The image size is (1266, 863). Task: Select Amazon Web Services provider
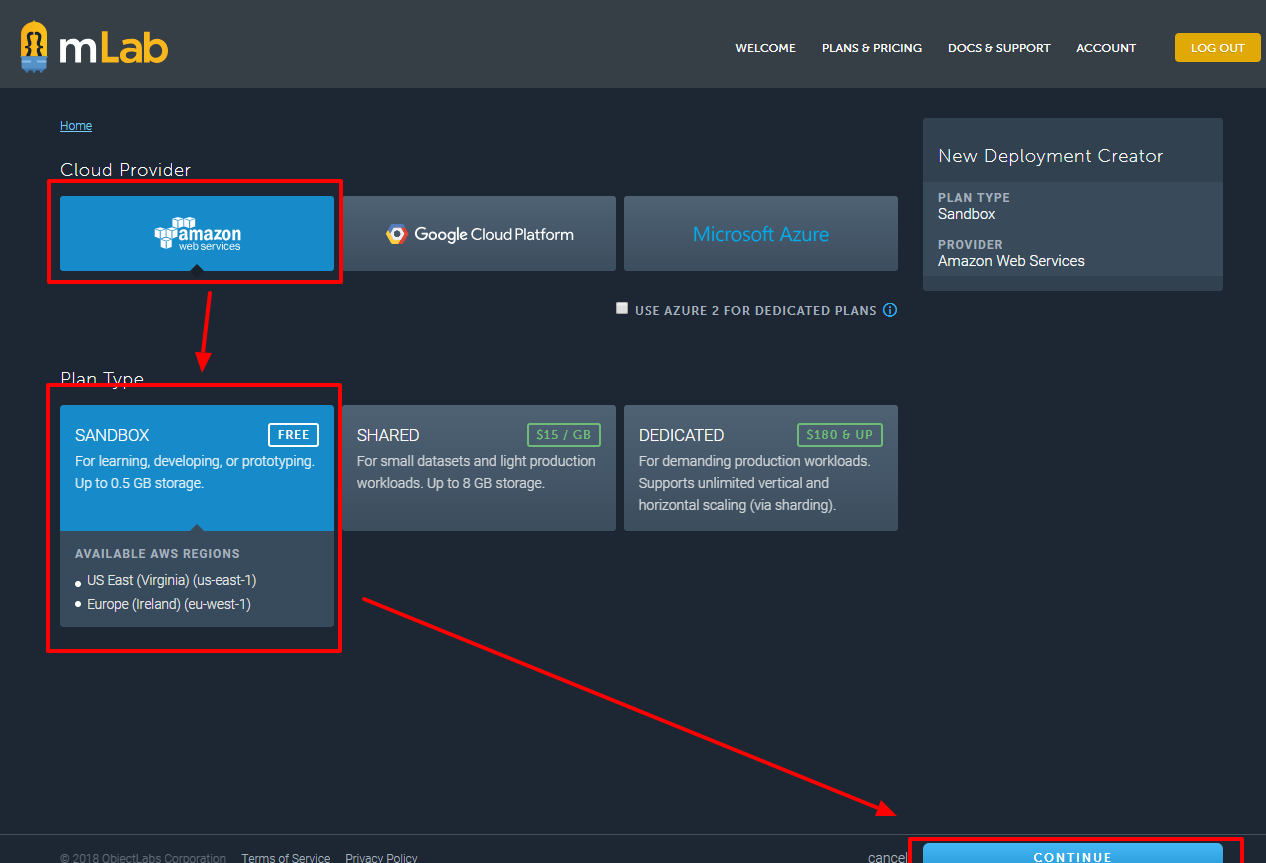[x=197, y=233]
